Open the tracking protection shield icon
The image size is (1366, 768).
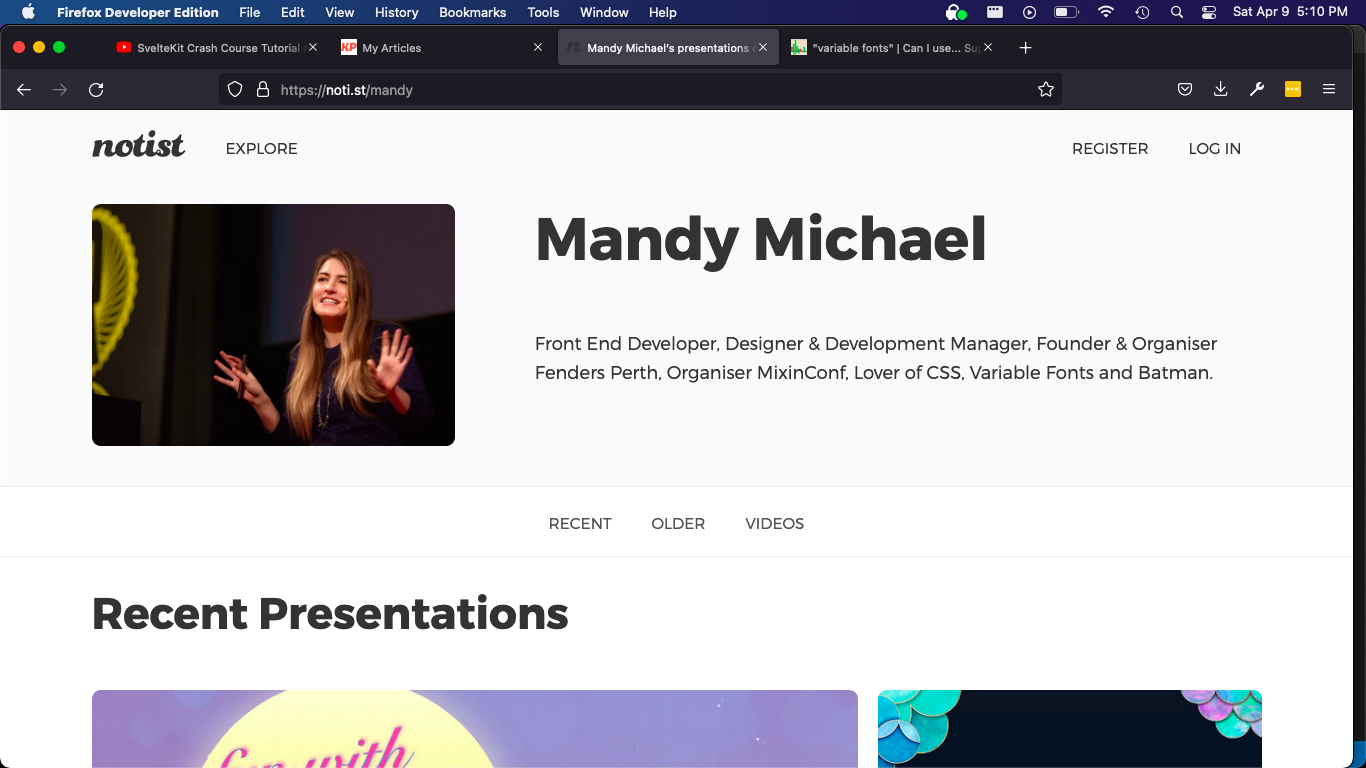235,90
